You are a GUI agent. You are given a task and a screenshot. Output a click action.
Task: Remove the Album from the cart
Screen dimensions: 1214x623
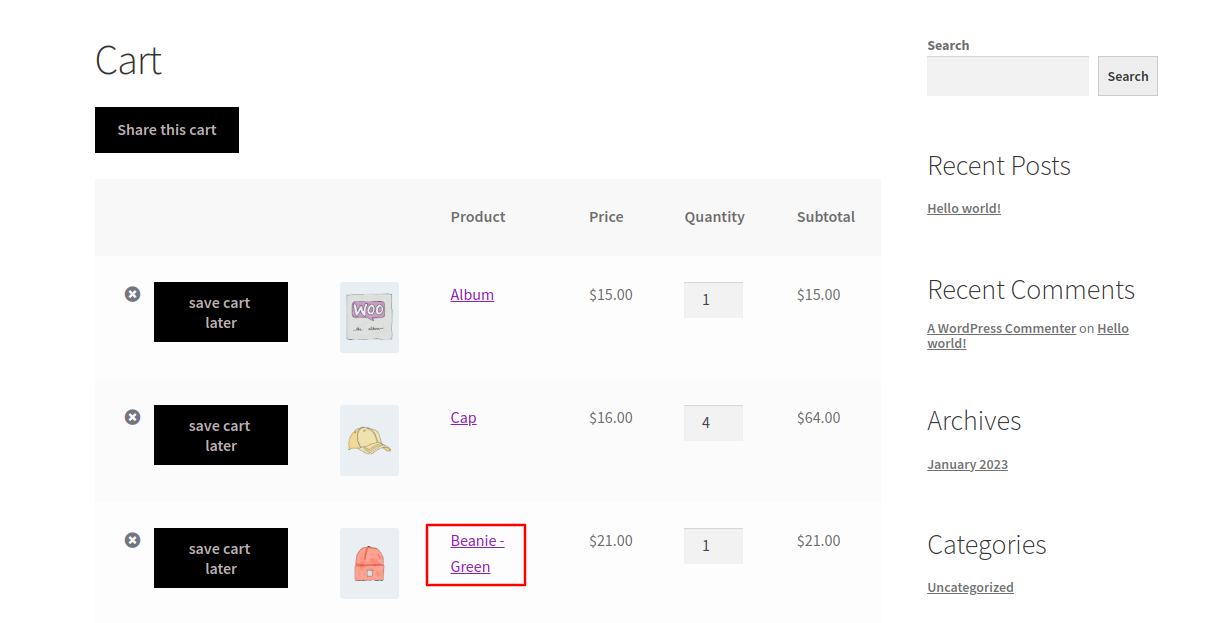click(x=133, y=294)
